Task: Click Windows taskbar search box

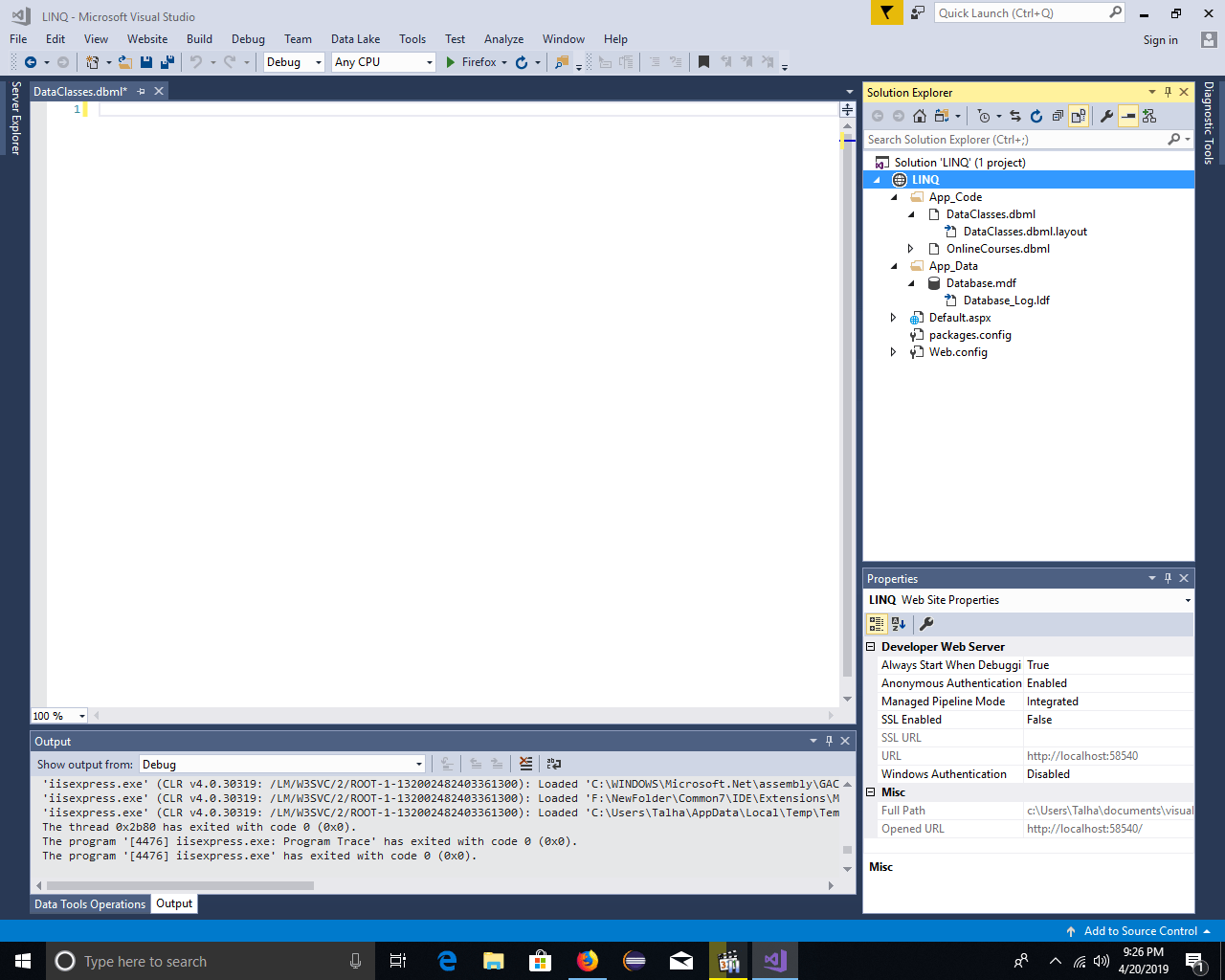Action: coord(210,961)
